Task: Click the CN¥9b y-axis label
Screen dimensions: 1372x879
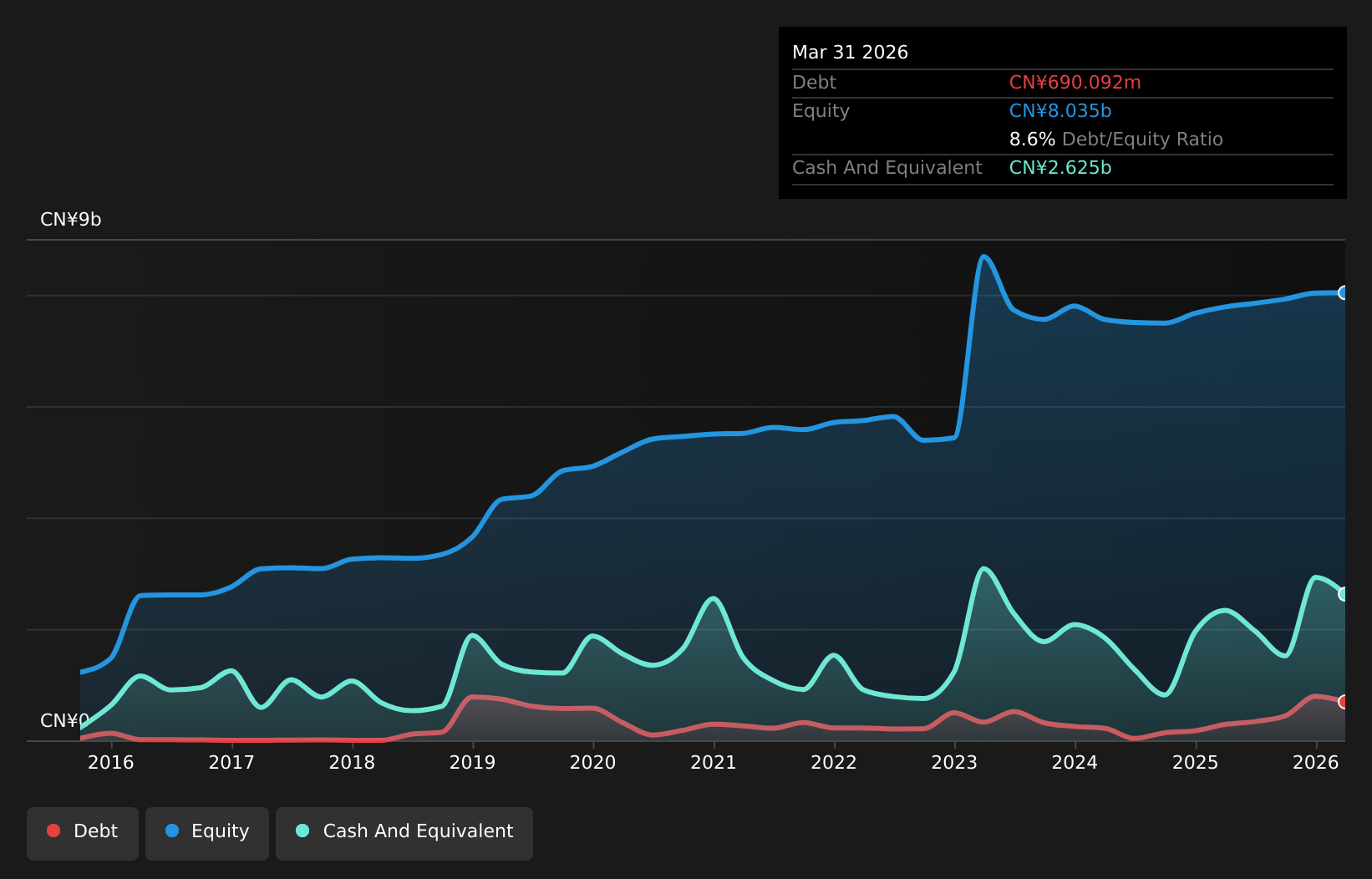Action: (x=71, y=220)
